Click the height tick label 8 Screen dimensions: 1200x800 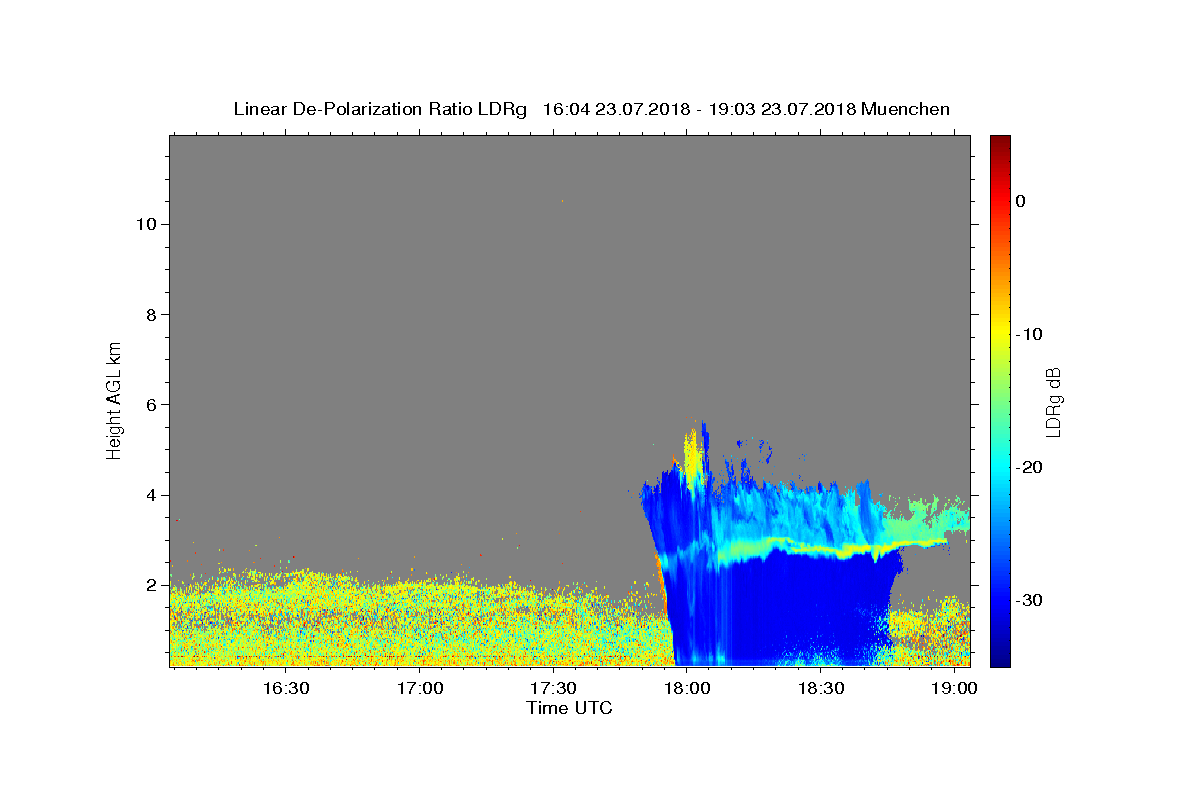click(150, 315)
